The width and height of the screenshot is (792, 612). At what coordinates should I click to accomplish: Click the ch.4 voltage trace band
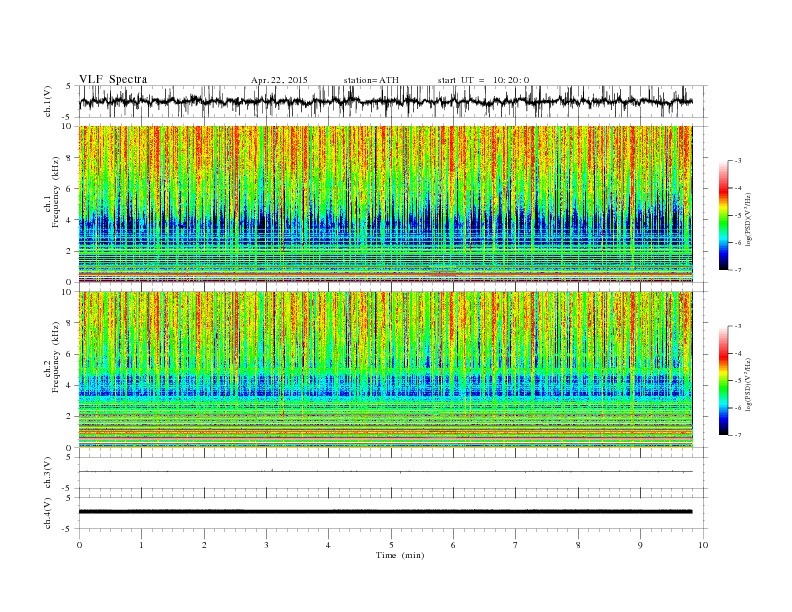pyautogui.click(x=385, y=512)
